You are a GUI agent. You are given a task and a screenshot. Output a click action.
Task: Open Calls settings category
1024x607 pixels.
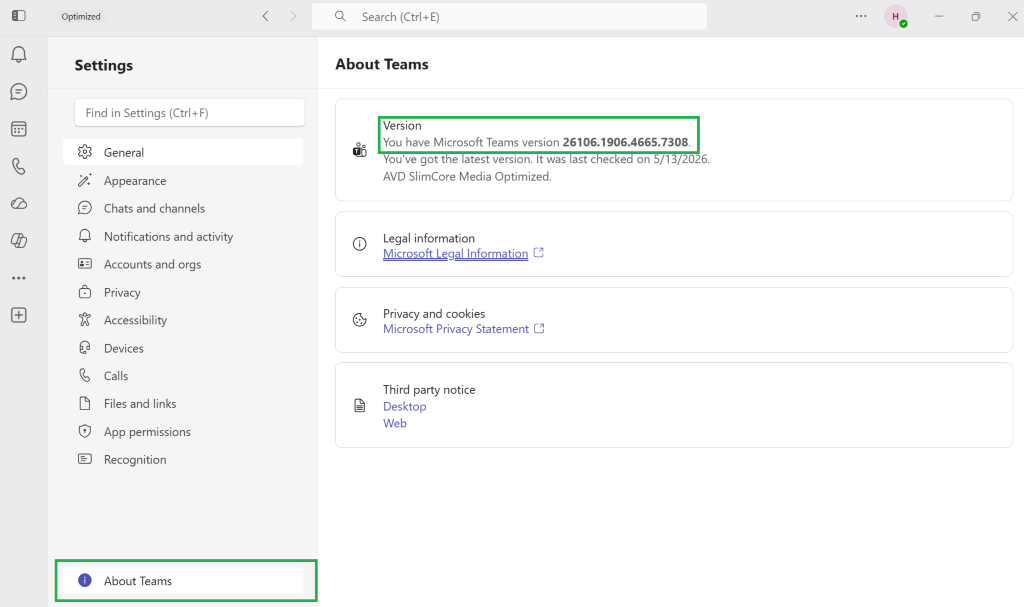[x=183, y=376]
